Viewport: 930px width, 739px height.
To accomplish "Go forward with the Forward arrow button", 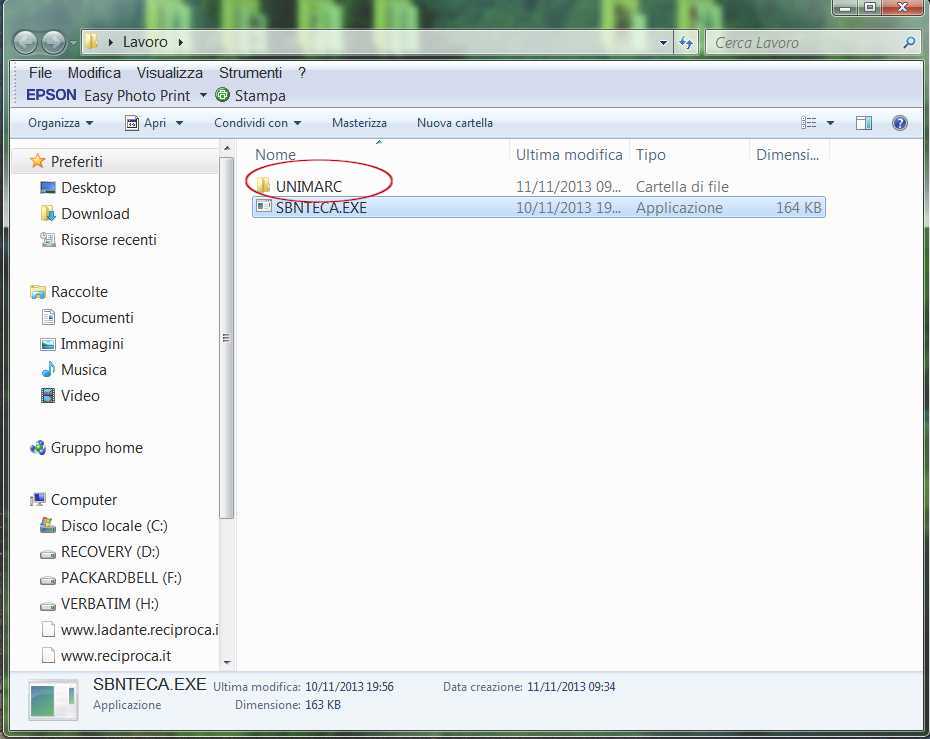I will pyautogui.click(x=53, y=42).
